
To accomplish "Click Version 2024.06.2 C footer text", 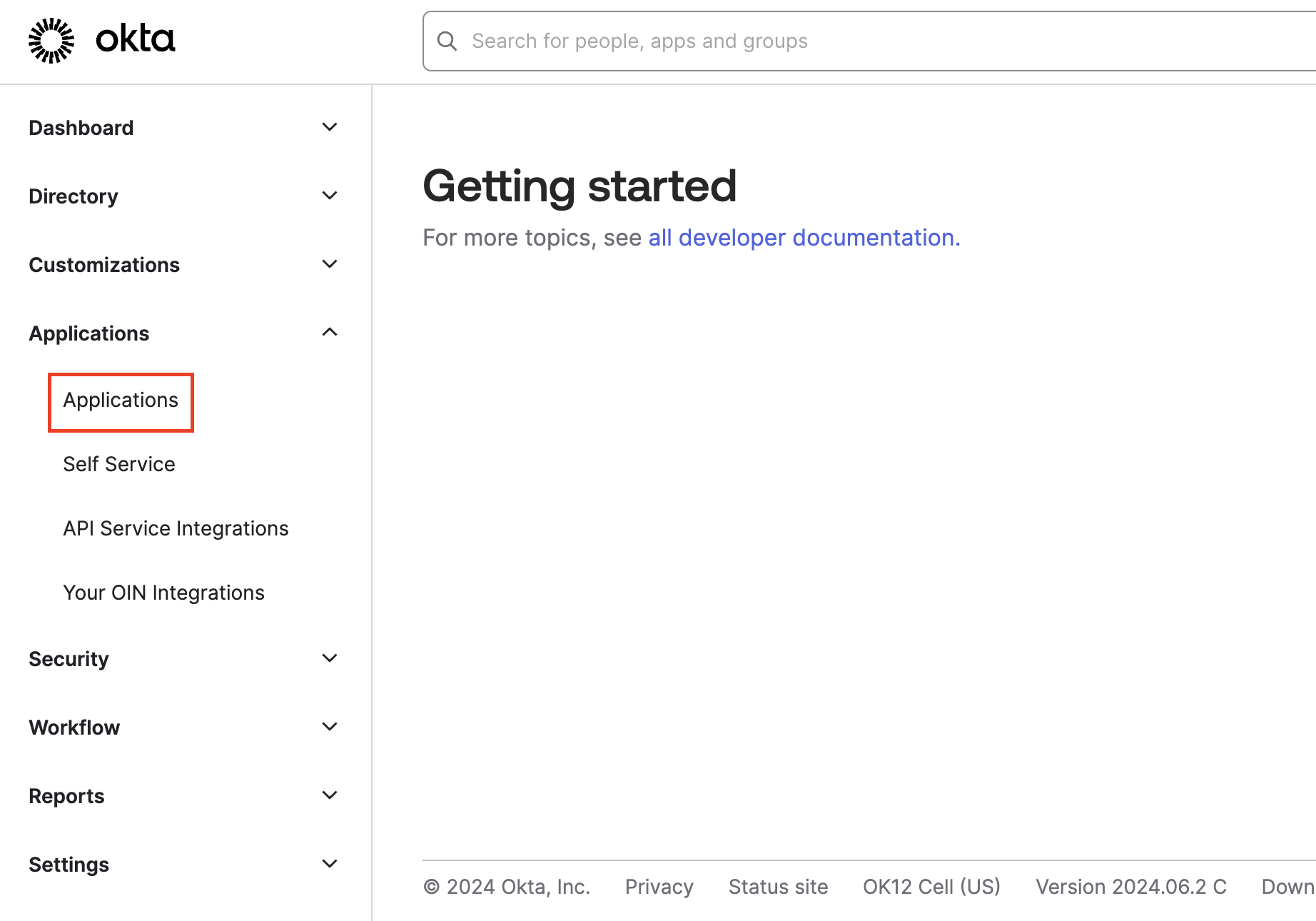I will [x=1131, y=887].
